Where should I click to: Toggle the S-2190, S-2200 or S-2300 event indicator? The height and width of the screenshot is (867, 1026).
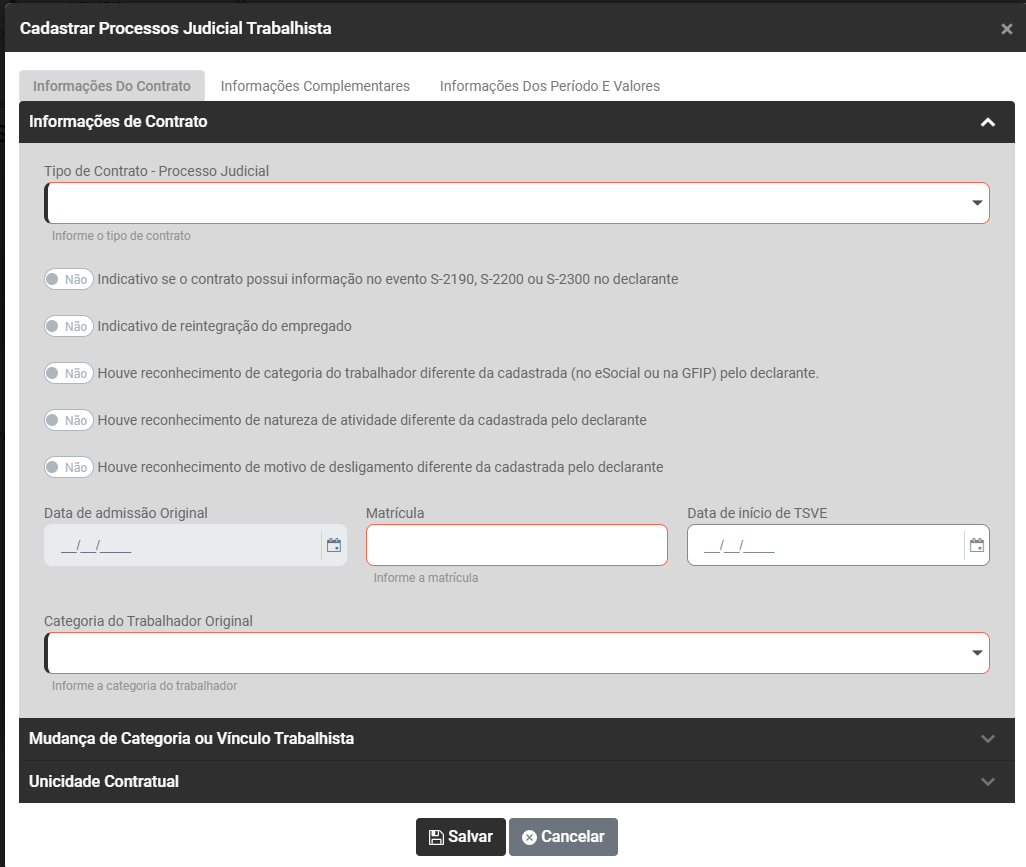point(69,280)
